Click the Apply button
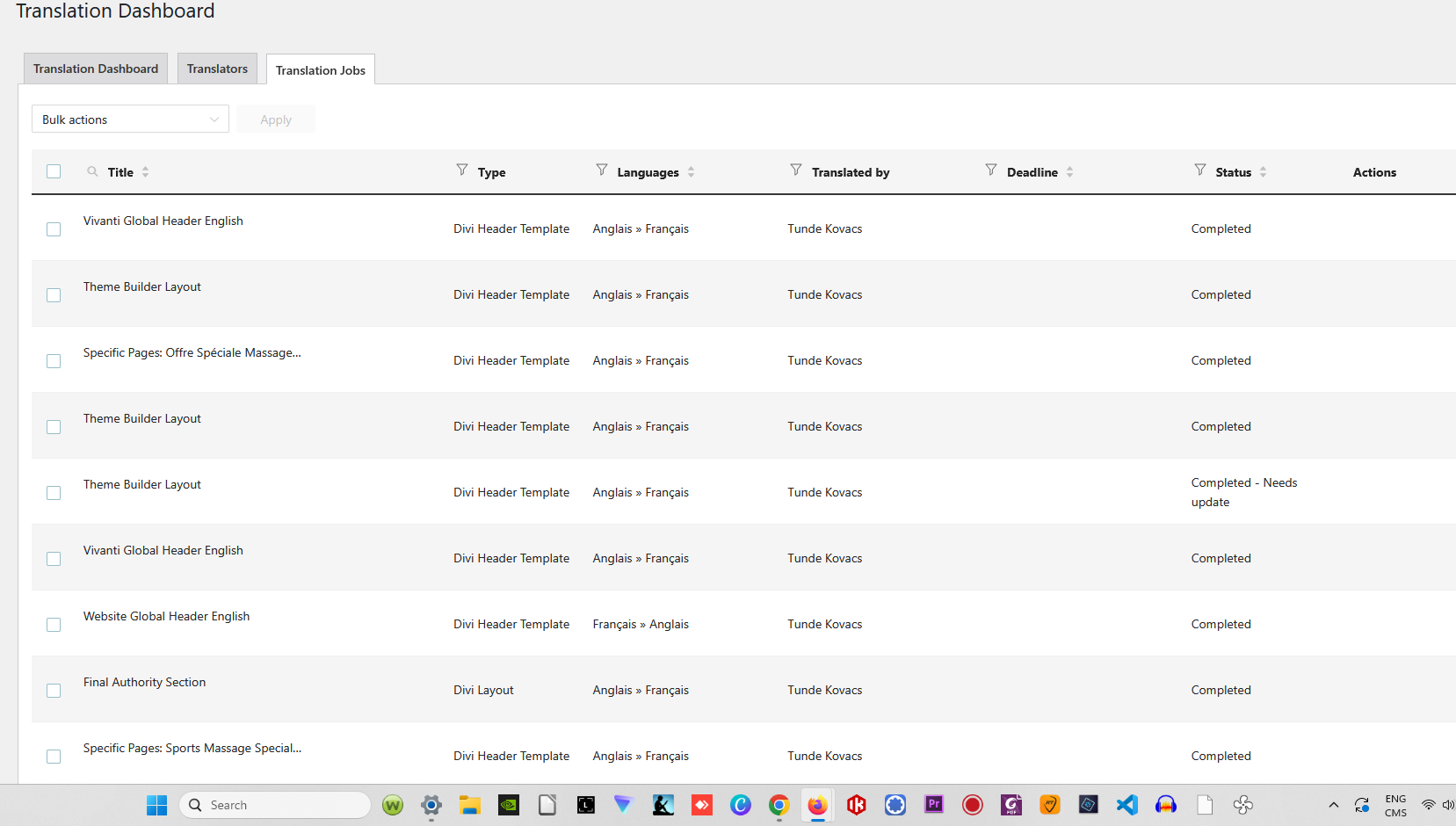Viewport: 1456px width, 826px height. coord(275,120)
